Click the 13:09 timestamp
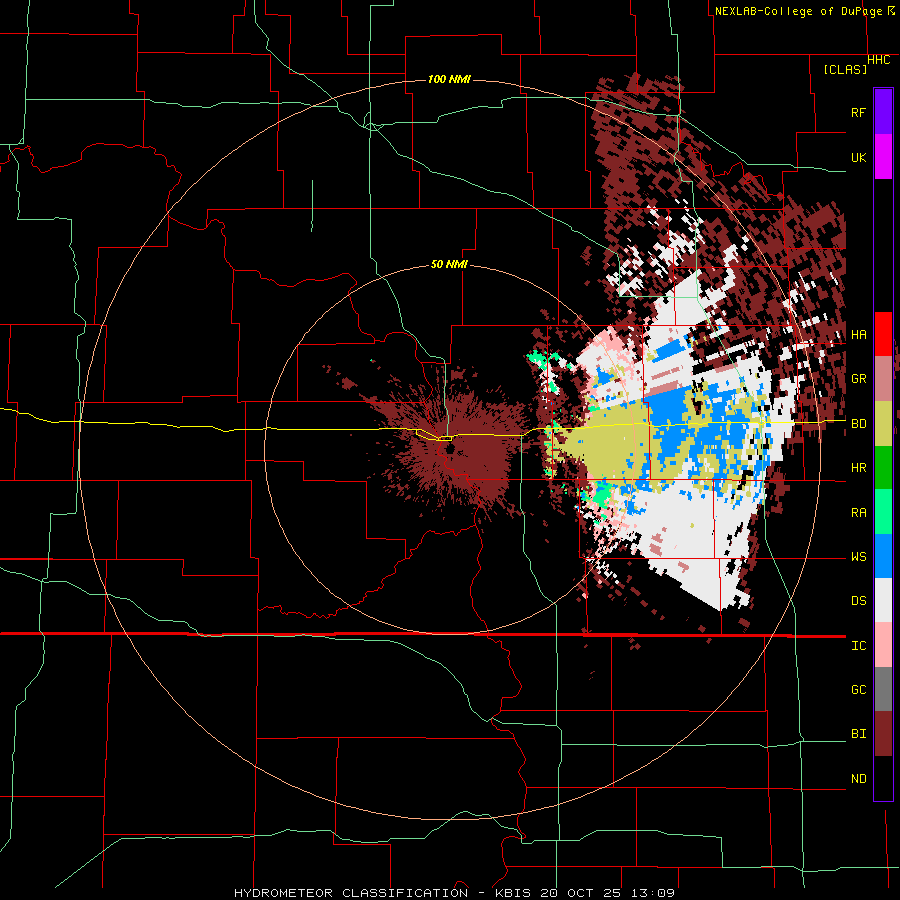The width and height of the screenshot is (900, 900). 652,893
